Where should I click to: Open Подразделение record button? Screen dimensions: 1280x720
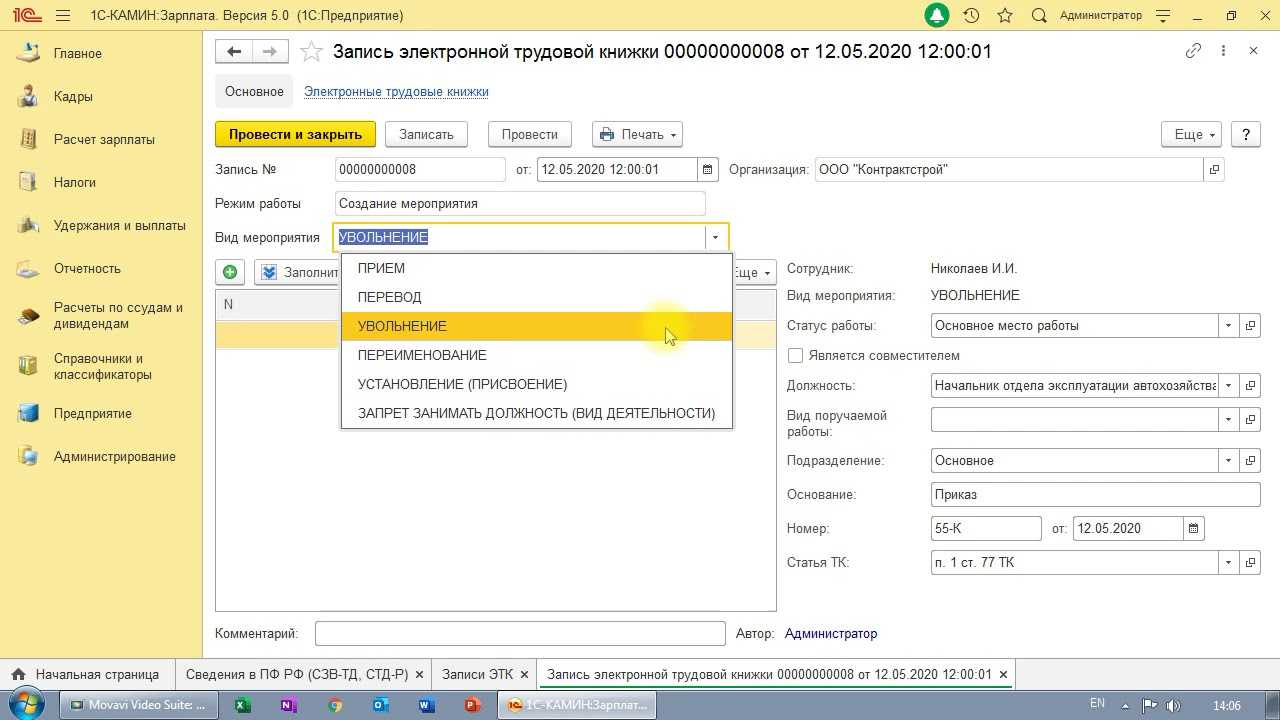(1250, 461)
